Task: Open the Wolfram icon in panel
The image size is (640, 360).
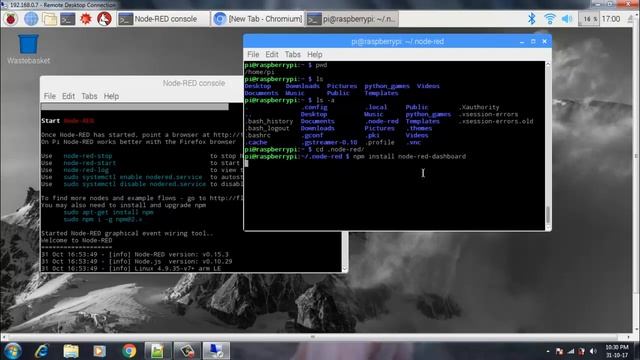Action: click(104, 19)
